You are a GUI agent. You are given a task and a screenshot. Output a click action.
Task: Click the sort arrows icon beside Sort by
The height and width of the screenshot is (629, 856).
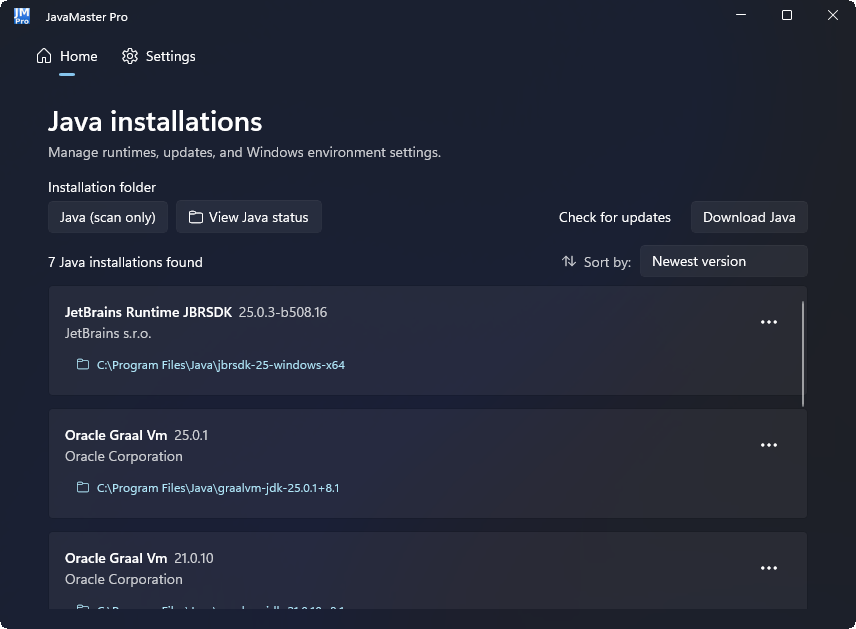pyautogui.click(x=569, y=262)
